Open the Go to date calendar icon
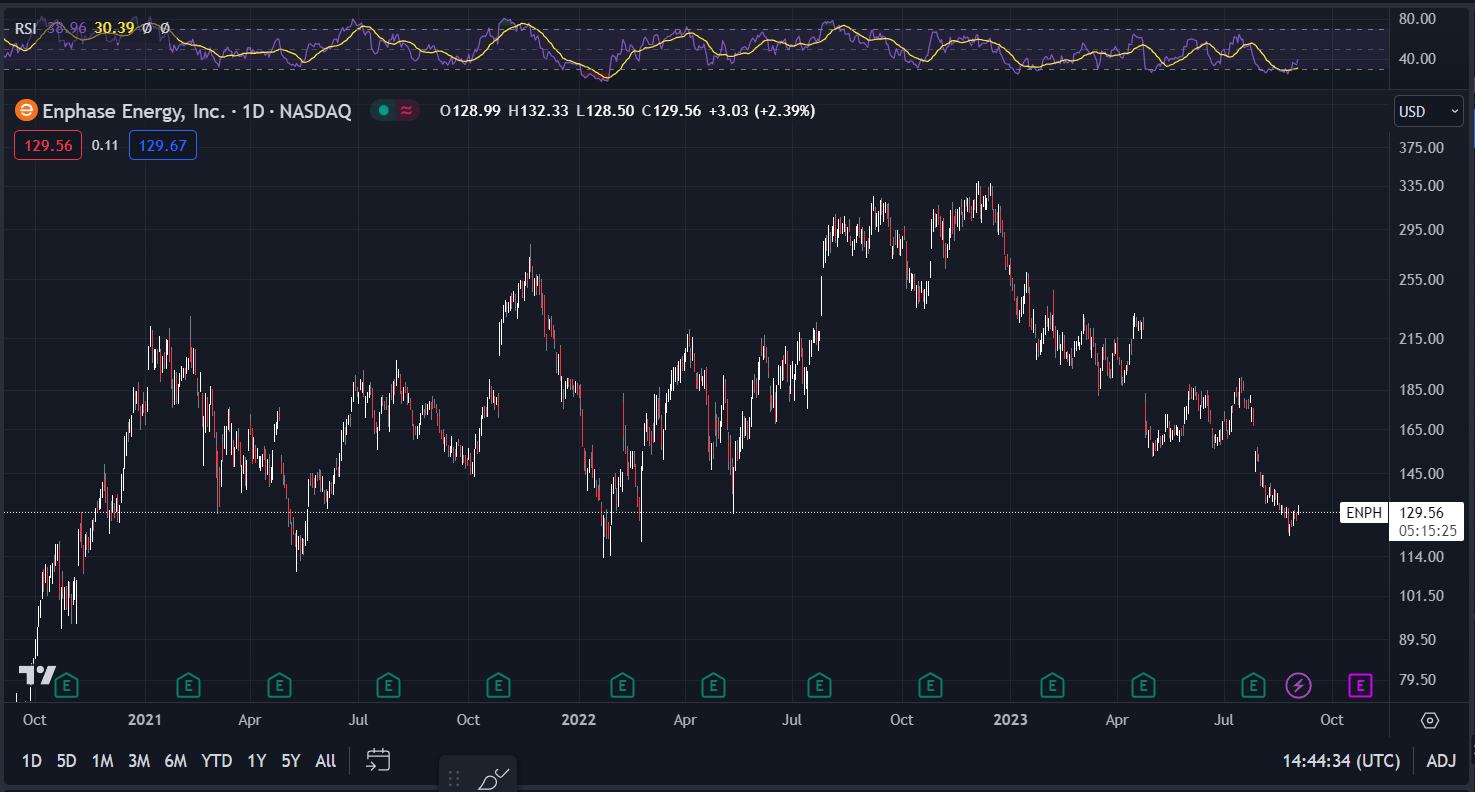 click(378, 761)
